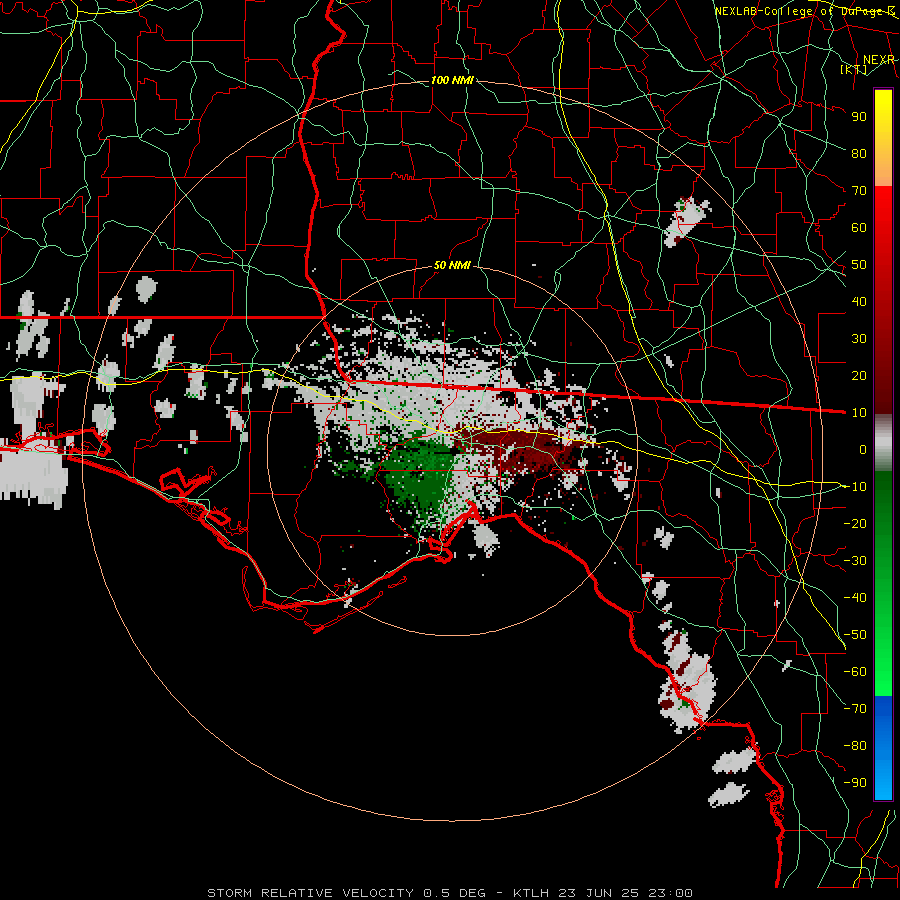900x900 pixels.
Task: Select the NEXLAB-College of DuPage credit text
Action: coord(804,11)
